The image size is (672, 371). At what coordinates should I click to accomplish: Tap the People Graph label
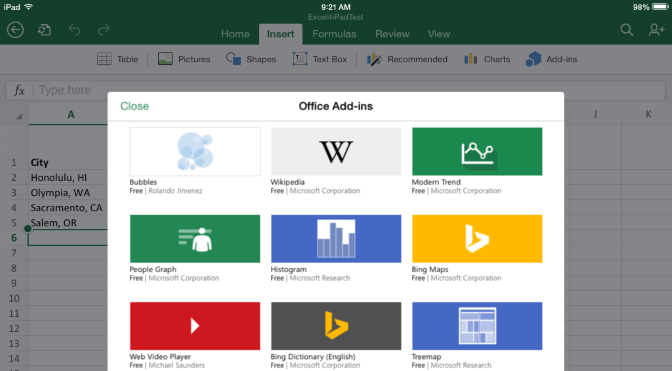tap(153, 269)
